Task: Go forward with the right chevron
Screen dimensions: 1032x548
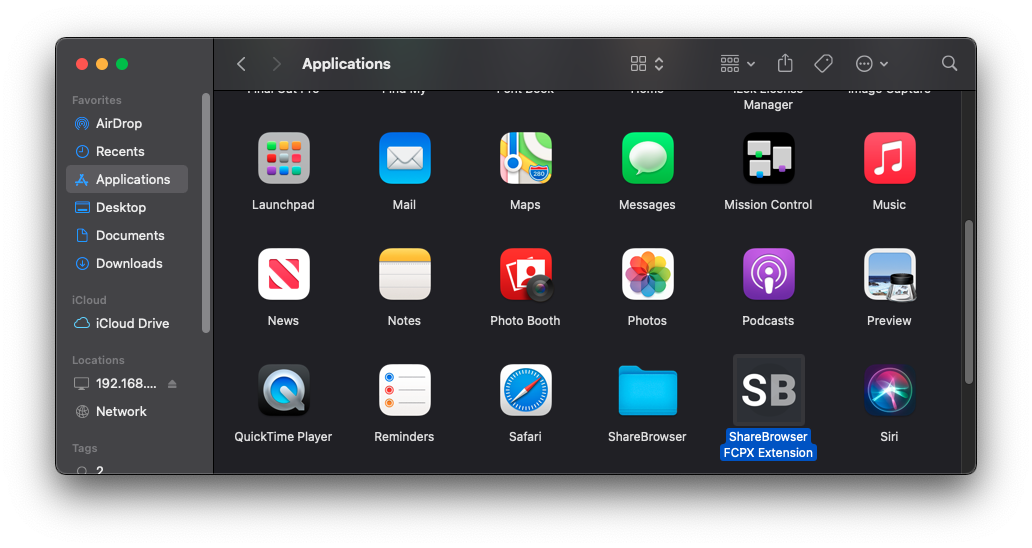Action: click(276, 64)
